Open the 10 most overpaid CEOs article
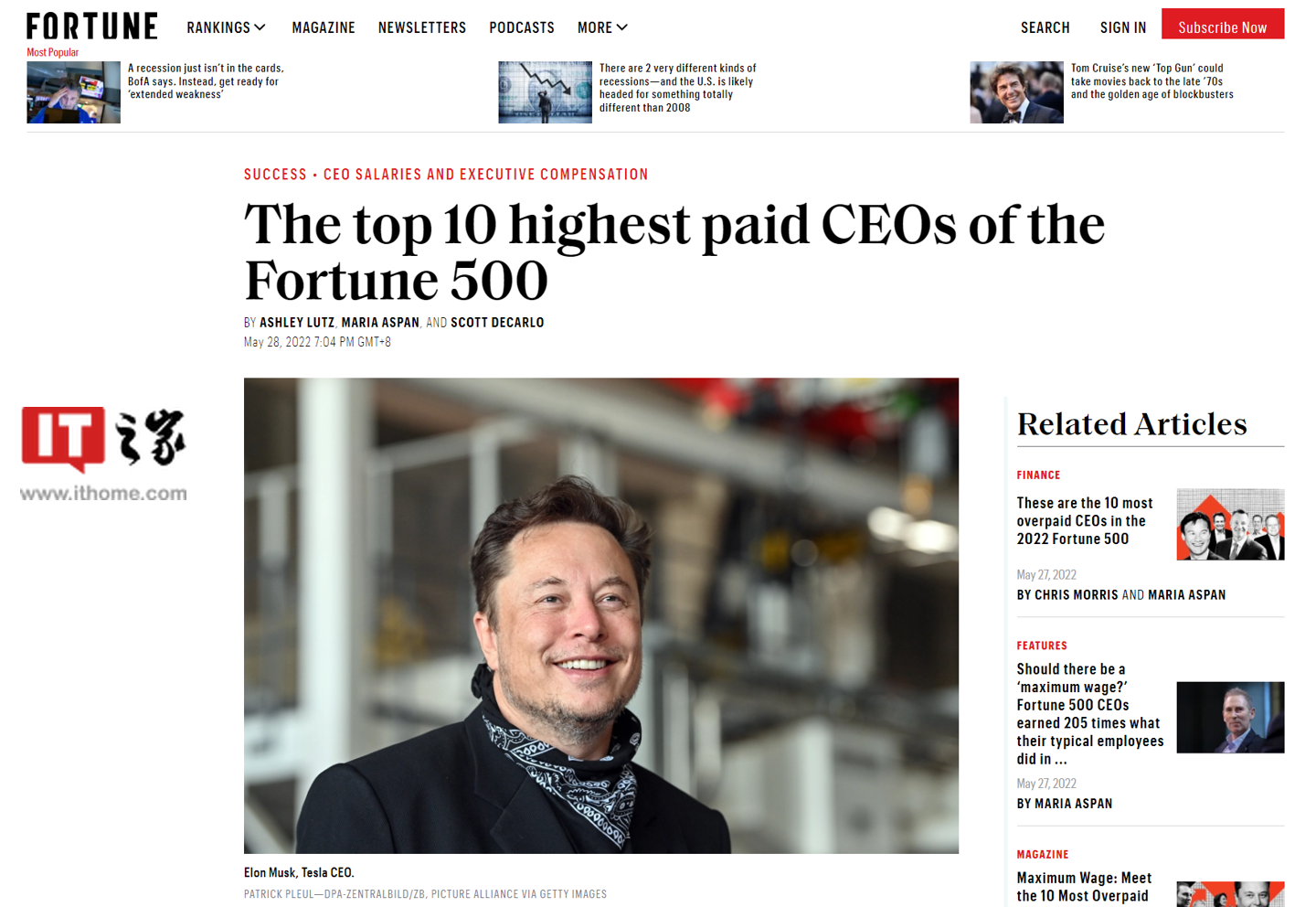The image size is (1316, 907). click(1085, 521)
